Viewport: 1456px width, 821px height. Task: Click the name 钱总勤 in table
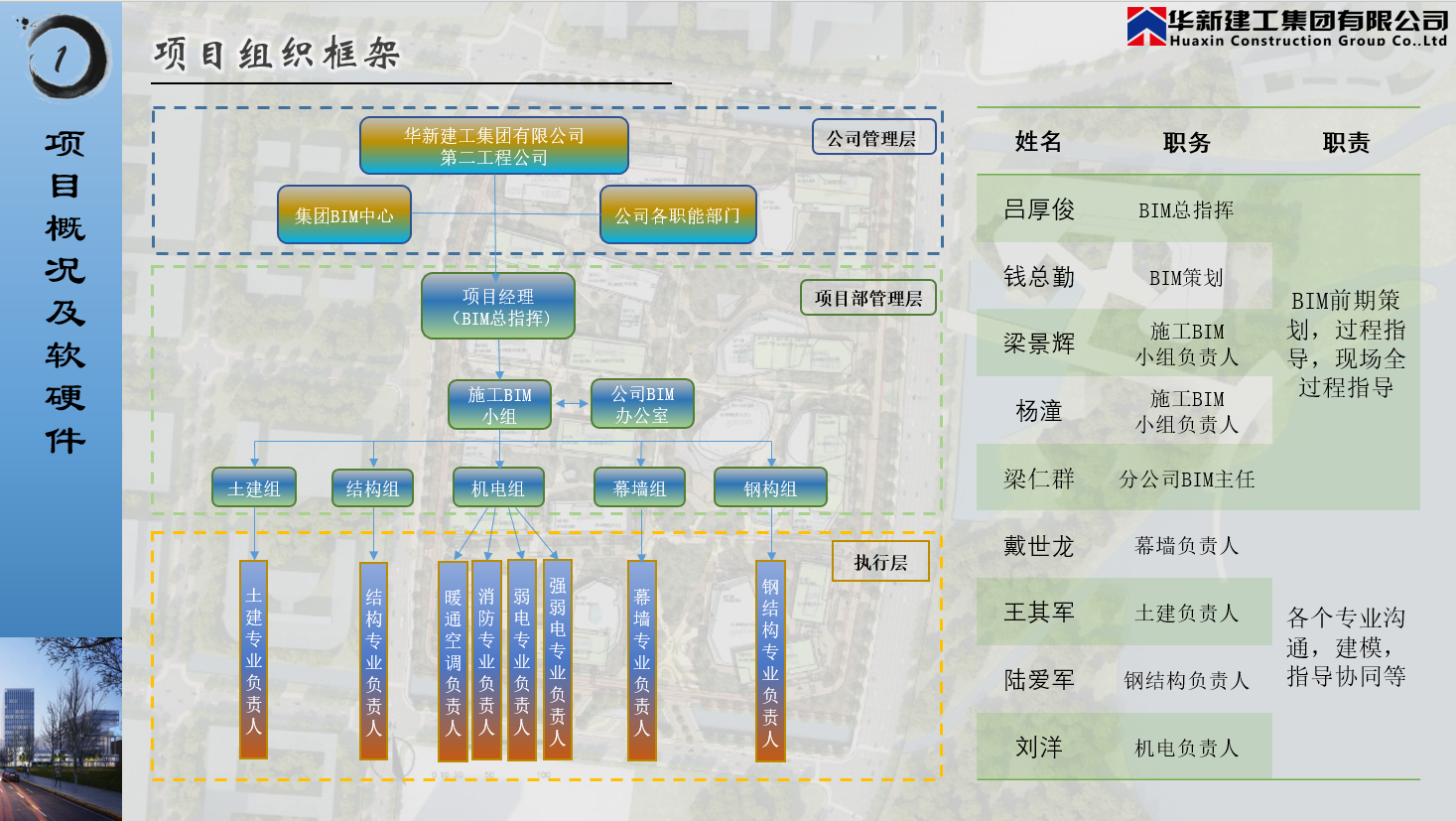pyautogui.click(x=1039, y=277)
